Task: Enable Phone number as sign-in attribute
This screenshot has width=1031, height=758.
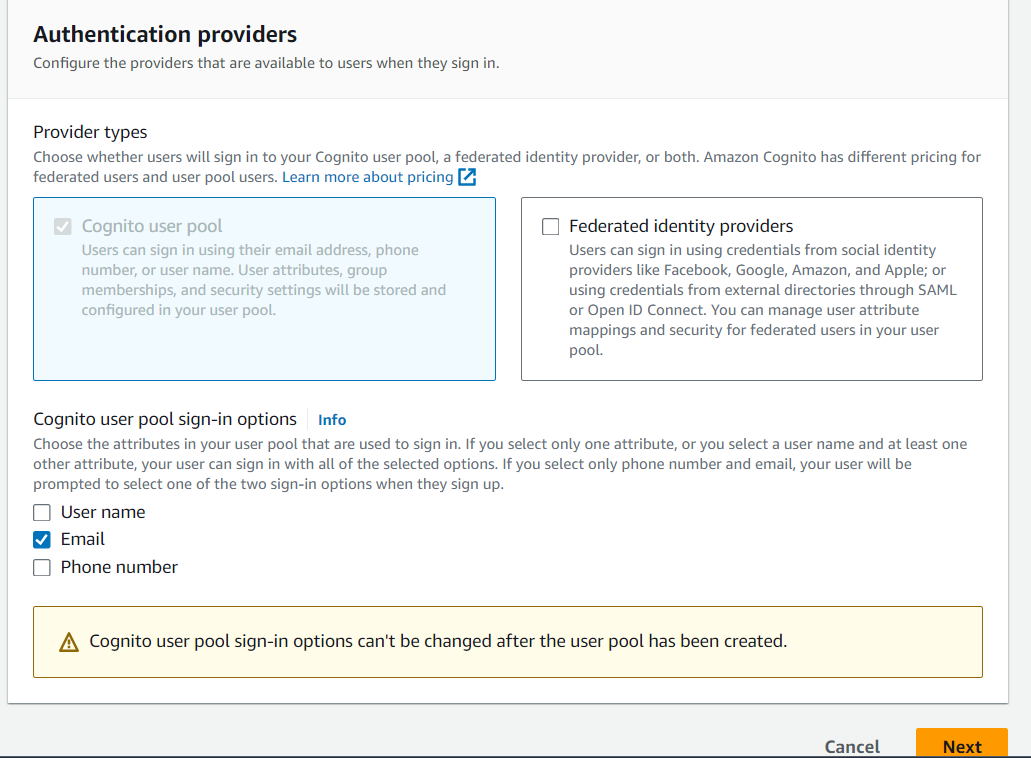Action: (42, 567)
